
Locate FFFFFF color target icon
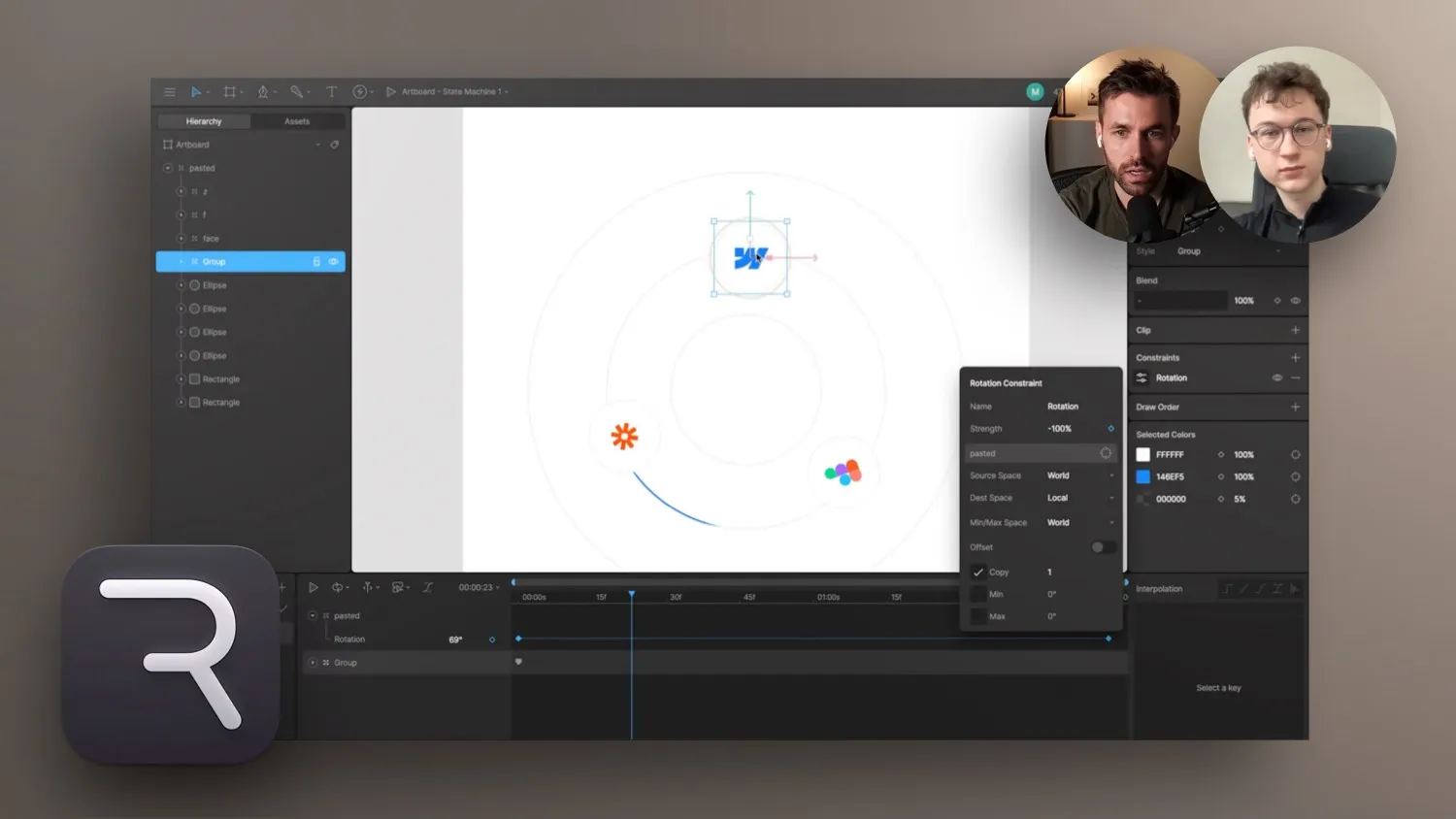pyautogui.click(x=1295, y=455)
